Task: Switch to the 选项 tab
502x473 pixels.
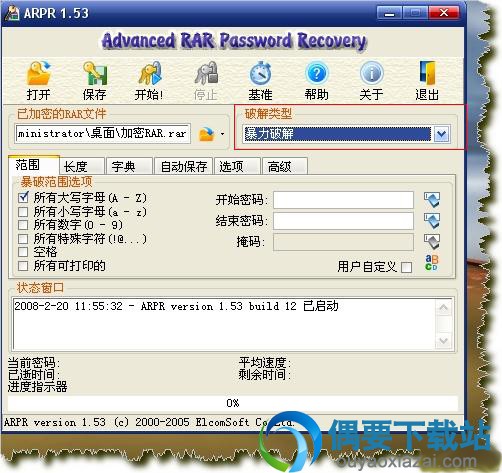Action: coord(237,166)
